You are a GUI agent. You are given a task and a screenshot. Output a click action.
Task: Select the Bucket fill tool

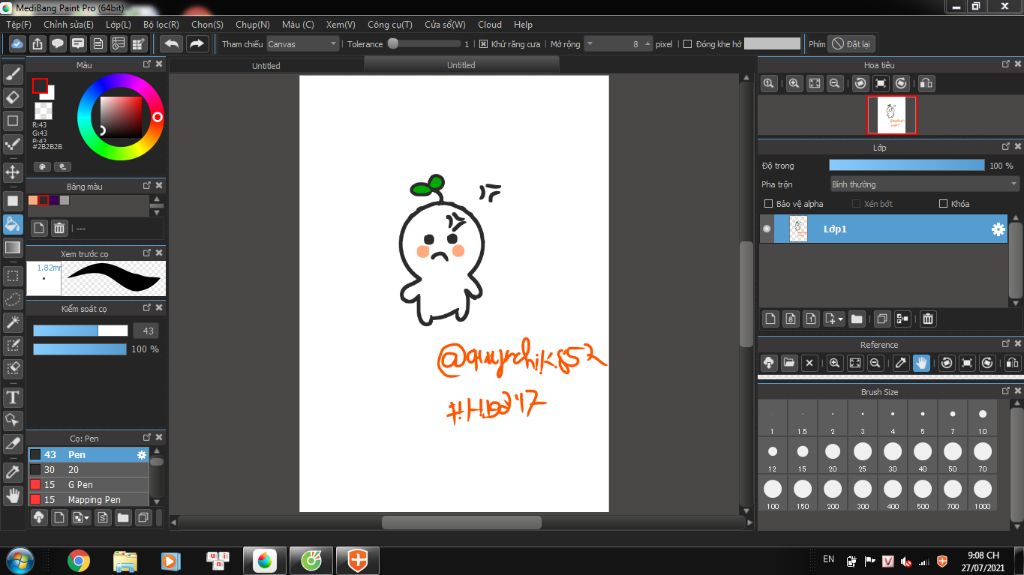pos(12,224)
